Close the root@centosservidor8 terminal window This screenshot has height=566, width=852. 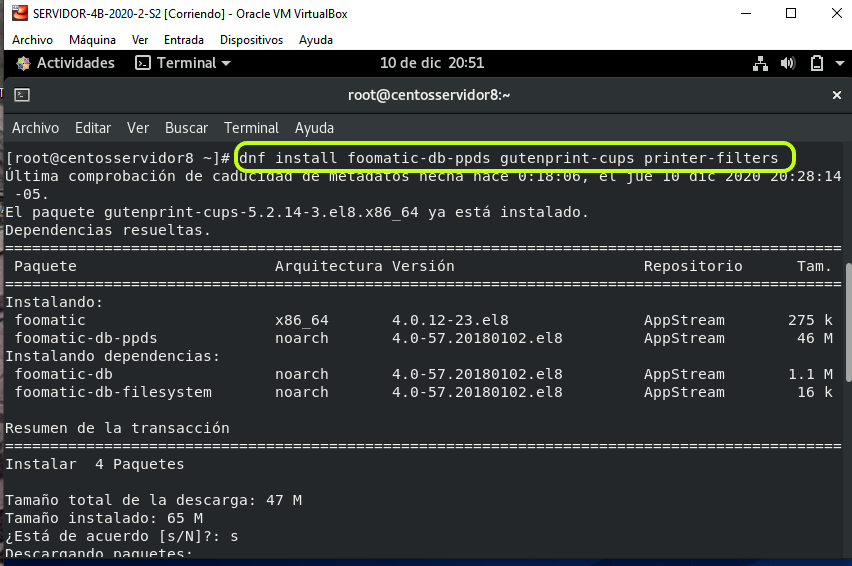click(x=837, y=95)
